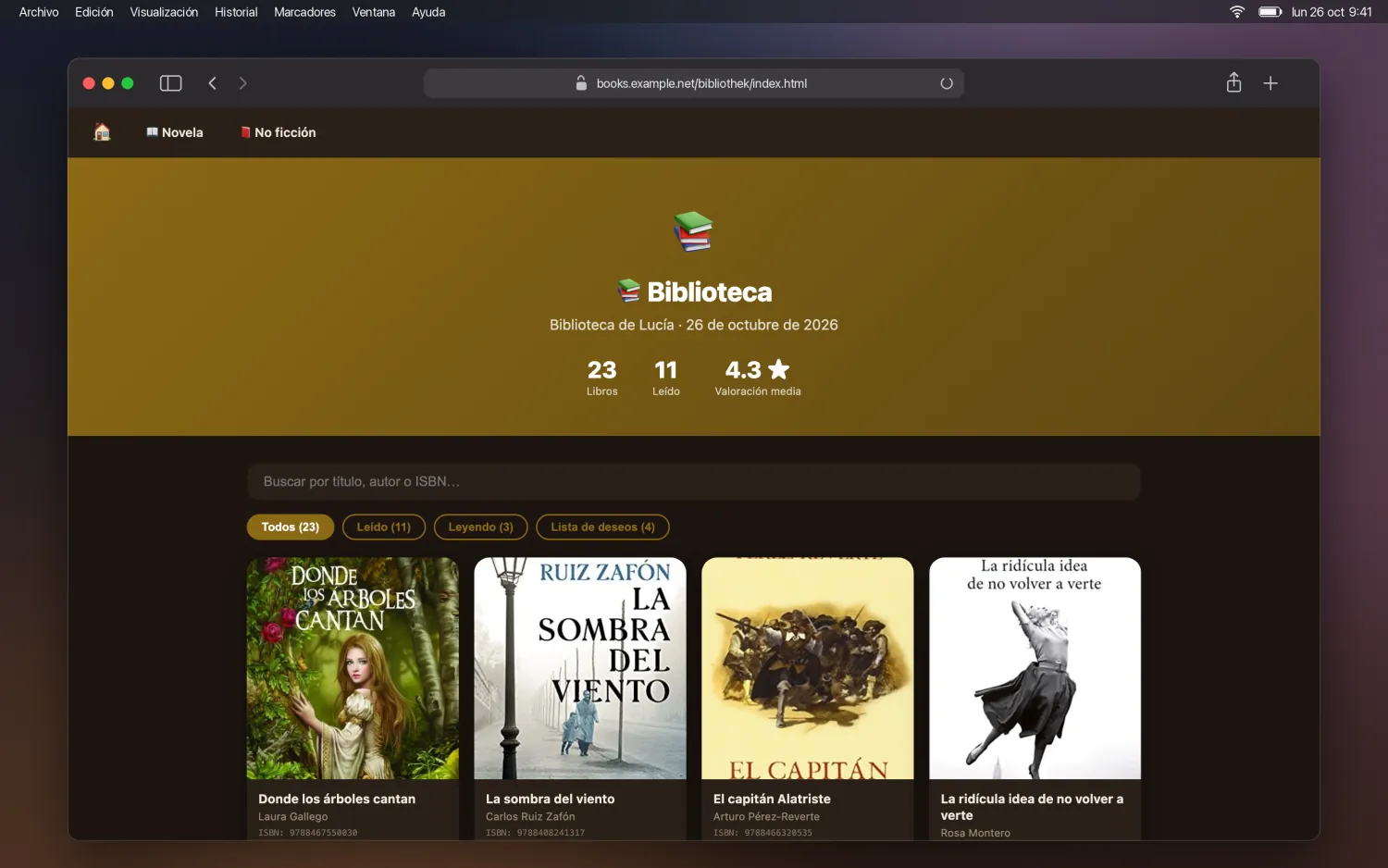
Task: Open the Visualización menu
Action: click(x=164, y=12)
